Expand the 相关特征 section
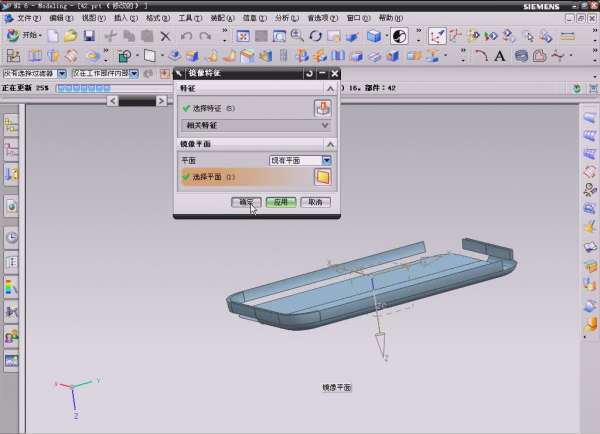The image size is (600, 434). 325,126
